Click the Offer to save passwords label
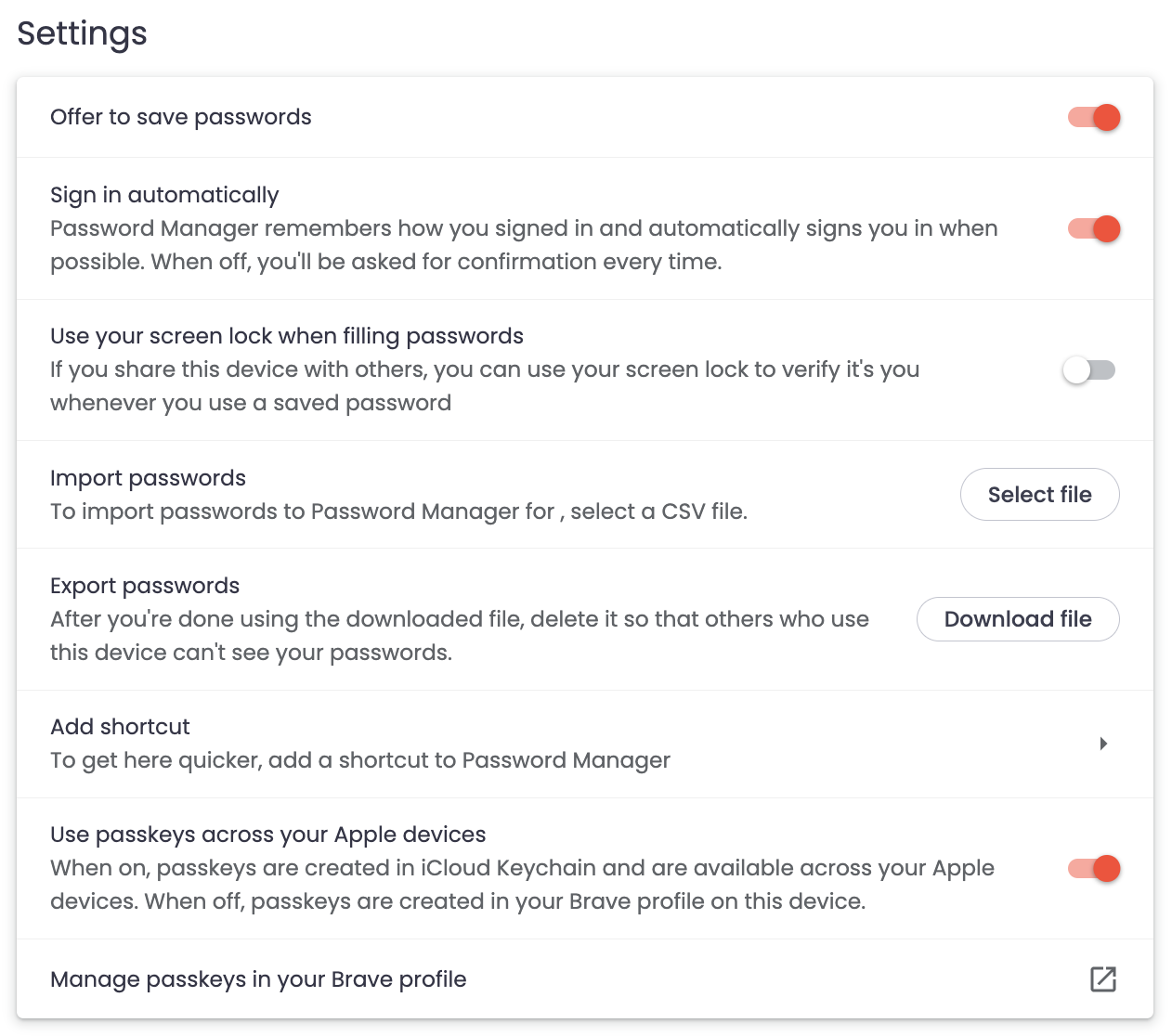Viewport: 1172px width, 1036px height. 181,117
